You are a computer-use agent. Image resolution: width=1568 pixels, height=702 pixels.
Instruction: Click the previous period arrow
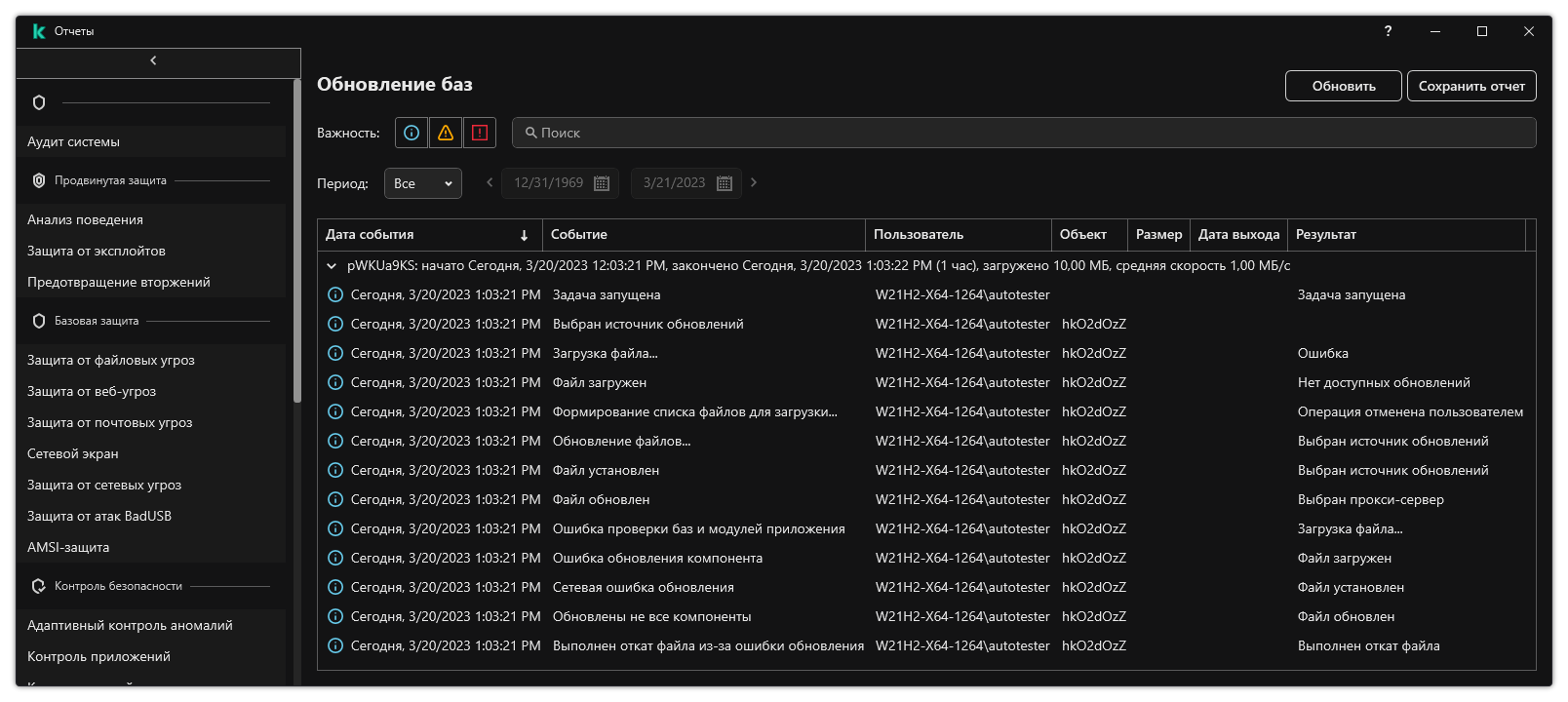(490, 182)
